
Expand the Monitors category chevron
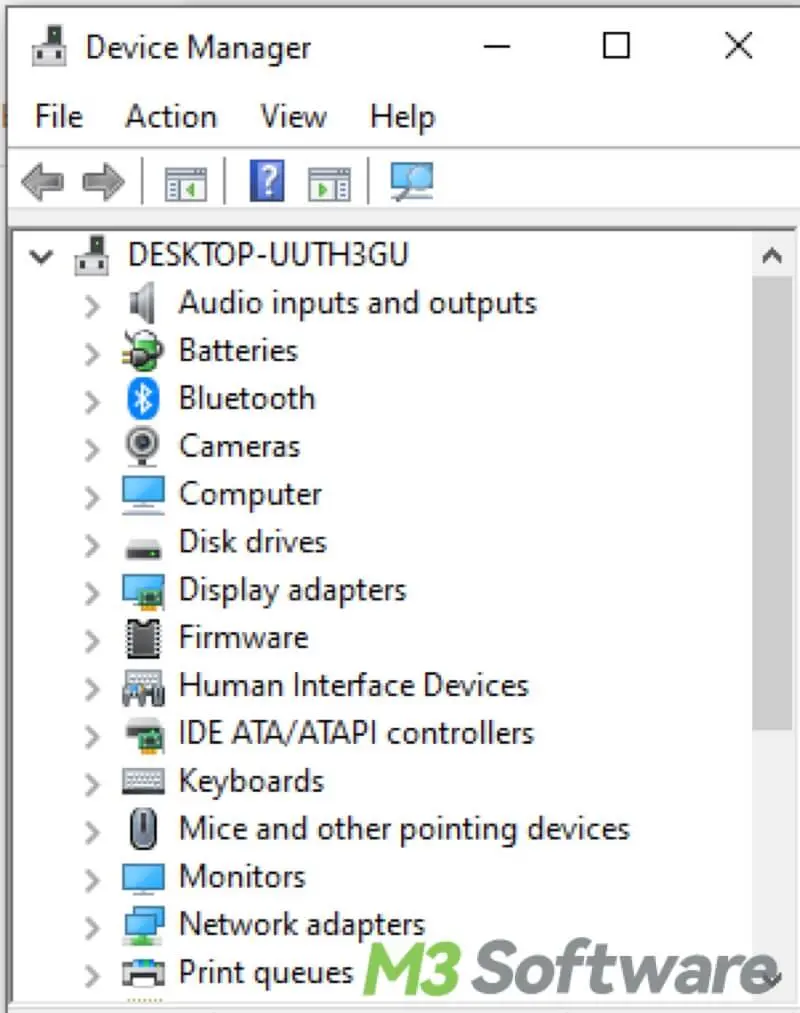(92, 880)
